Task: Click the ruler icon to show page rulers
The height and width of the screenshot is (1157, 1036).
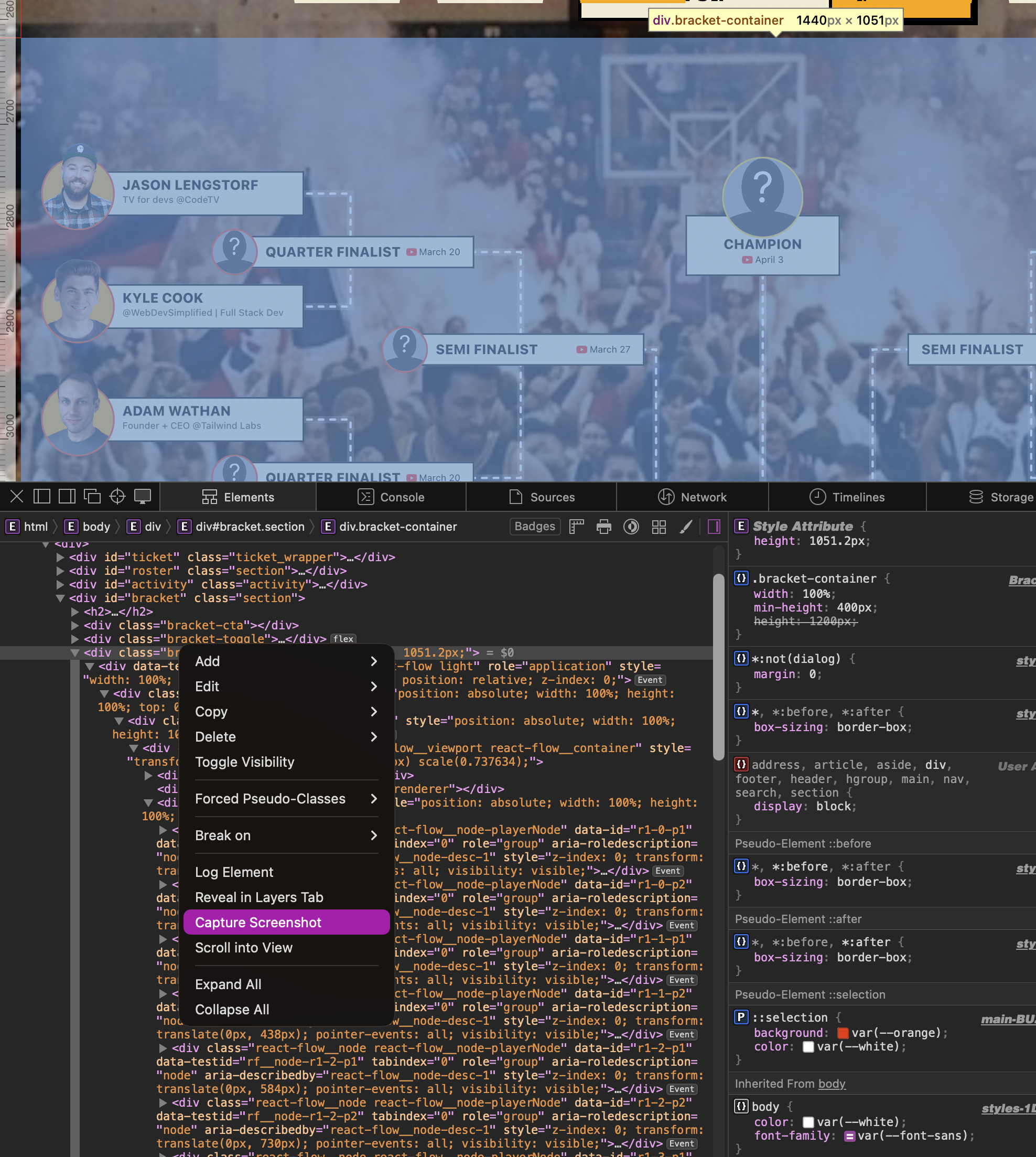Action: pos(576,527)
